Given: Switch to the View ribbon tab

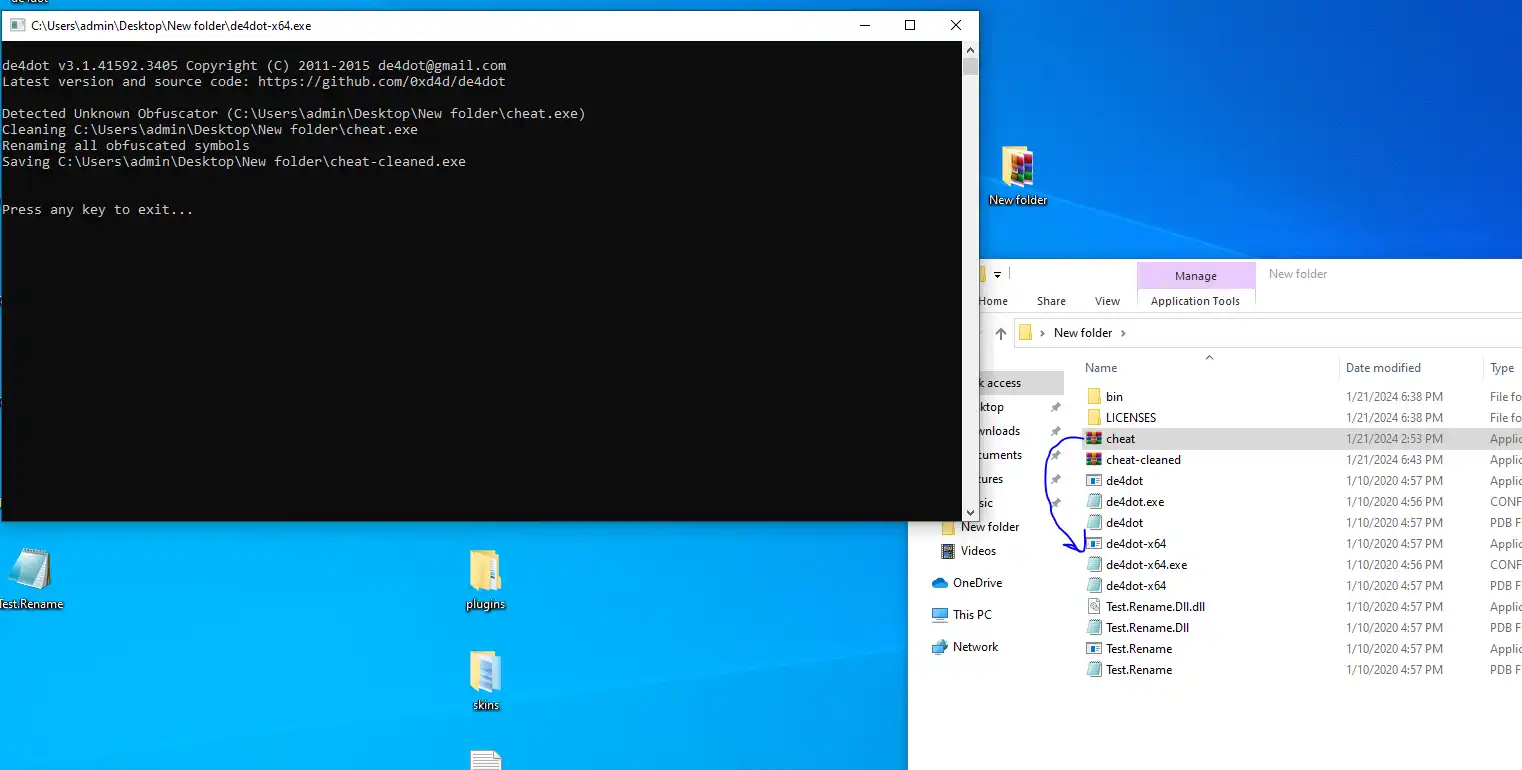Looking at the screenshot, I should (1107, 301).
